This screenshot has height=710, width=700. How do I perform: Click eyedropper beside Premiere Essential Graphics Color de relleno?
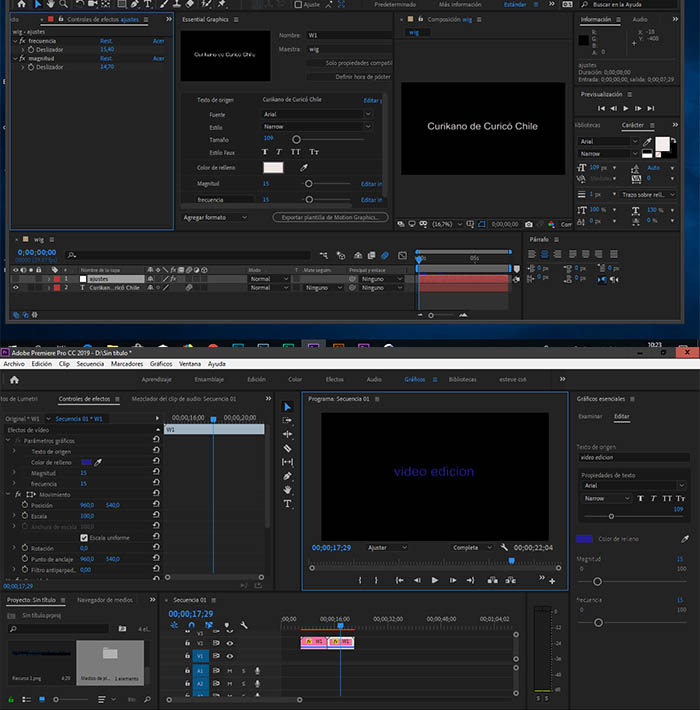[685, 539]
